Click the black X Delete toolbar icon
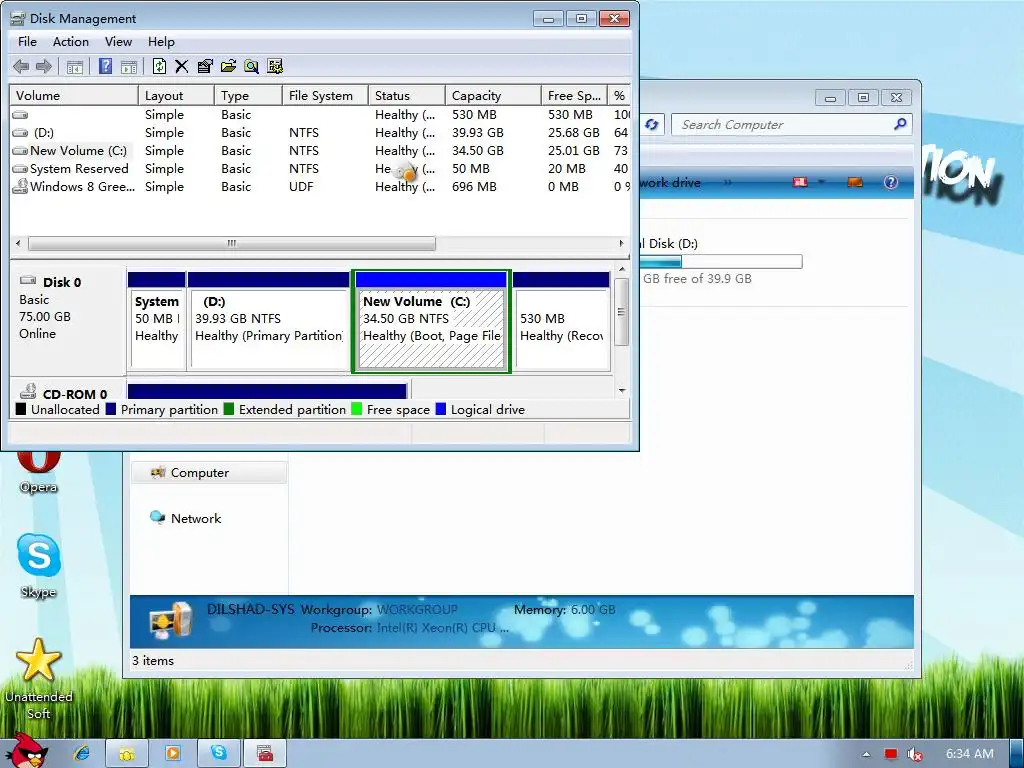 coord(182,66)
